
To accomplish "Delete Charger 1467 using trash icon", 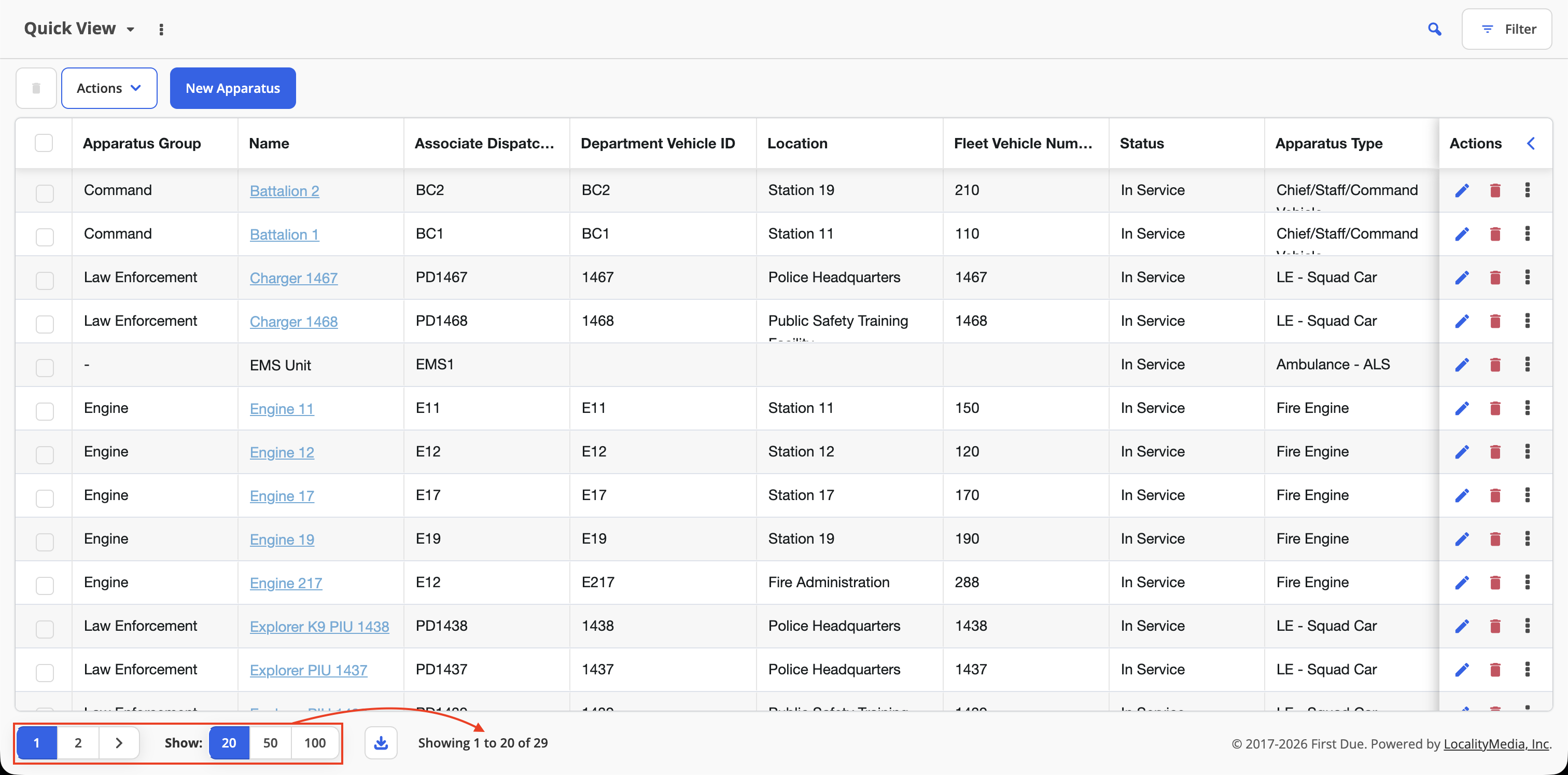I will (1495, 278).
